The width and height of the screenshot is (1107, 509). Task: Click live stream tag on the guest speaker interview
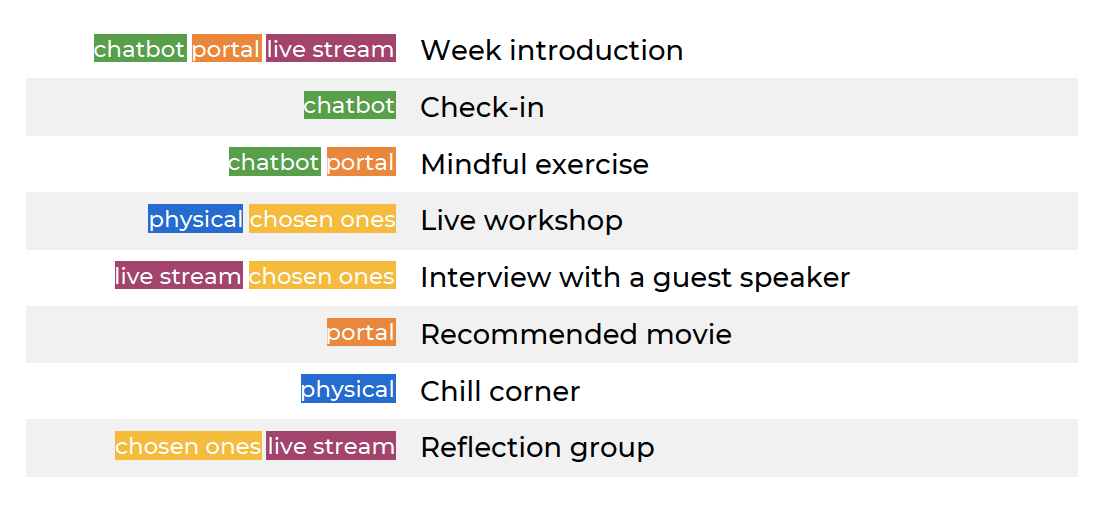pyautogui.click(x=178, y=276)
